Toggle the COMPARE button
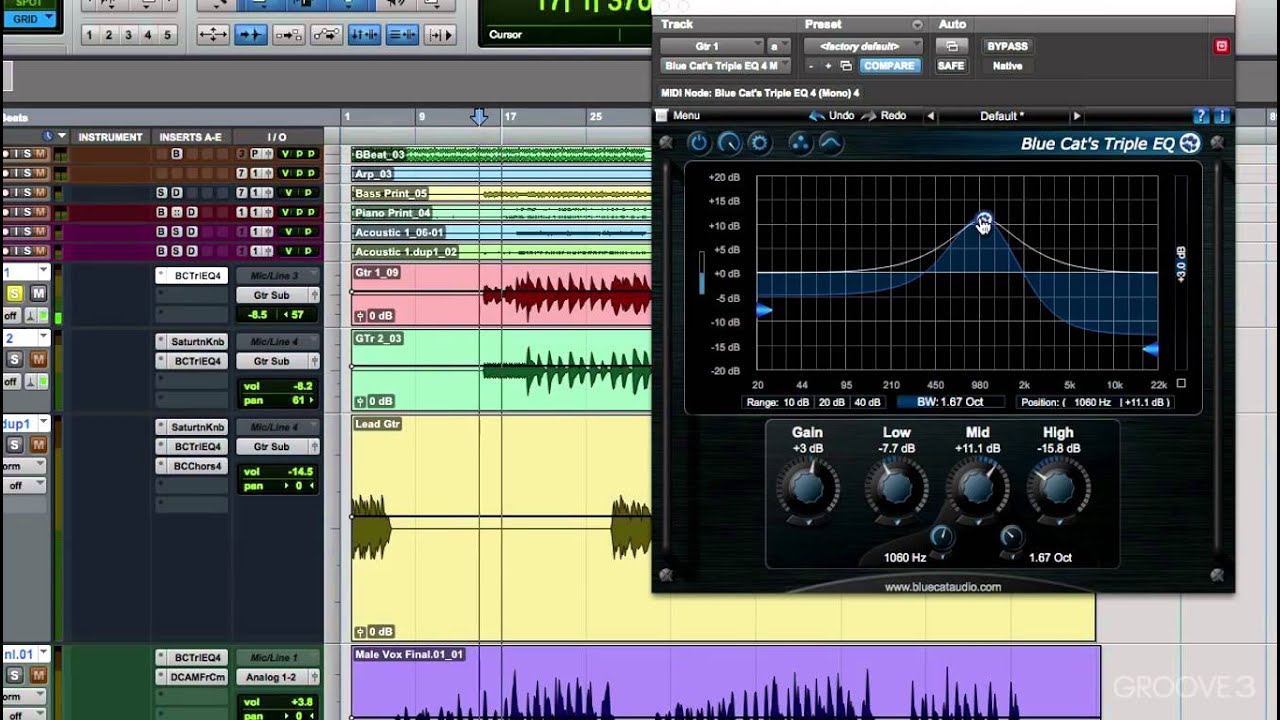 tap(889, 66)
